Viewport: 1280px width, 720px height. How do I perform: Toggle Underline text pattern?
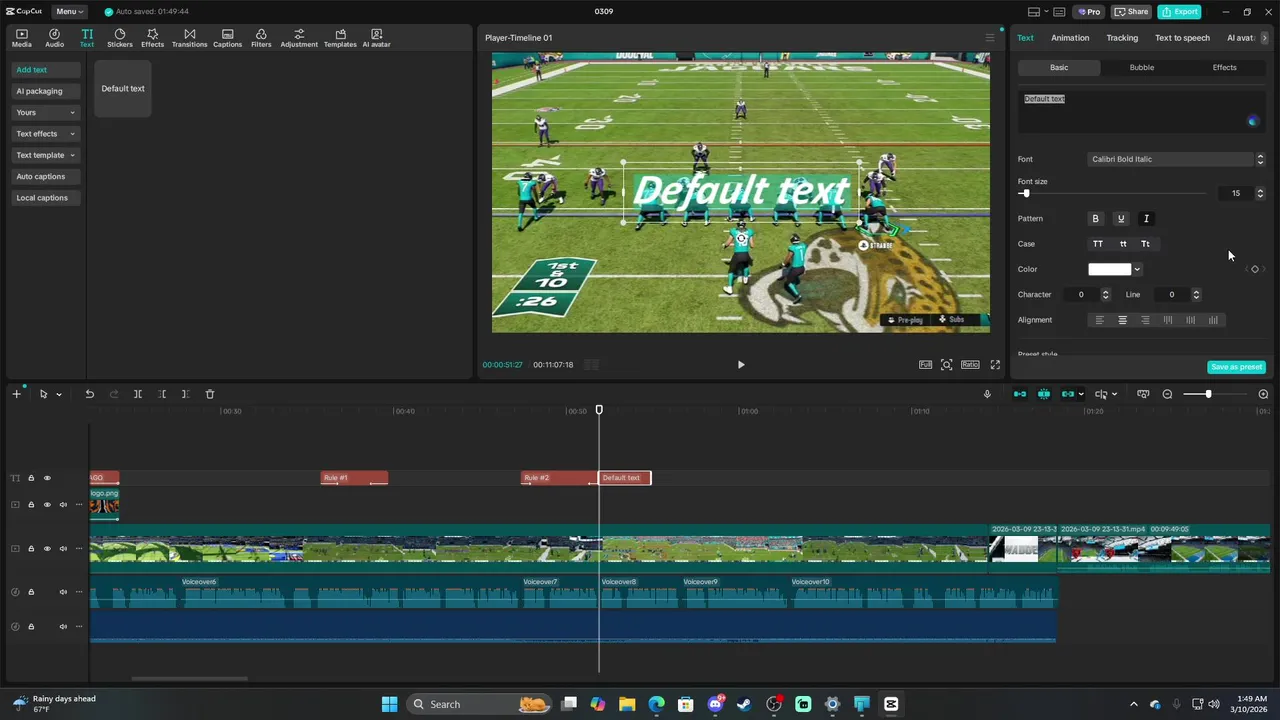[1121, 219]
